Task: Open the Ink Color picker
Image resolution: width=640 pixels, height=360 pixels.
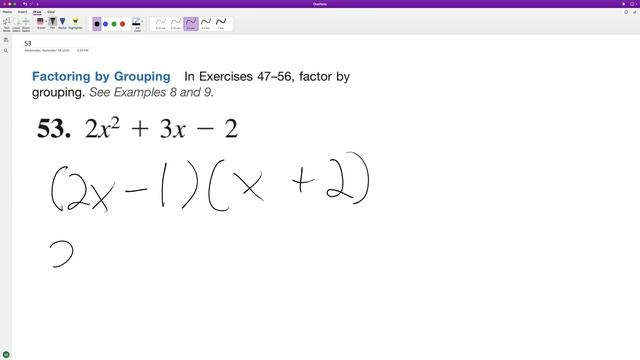Action: (137, 24)
